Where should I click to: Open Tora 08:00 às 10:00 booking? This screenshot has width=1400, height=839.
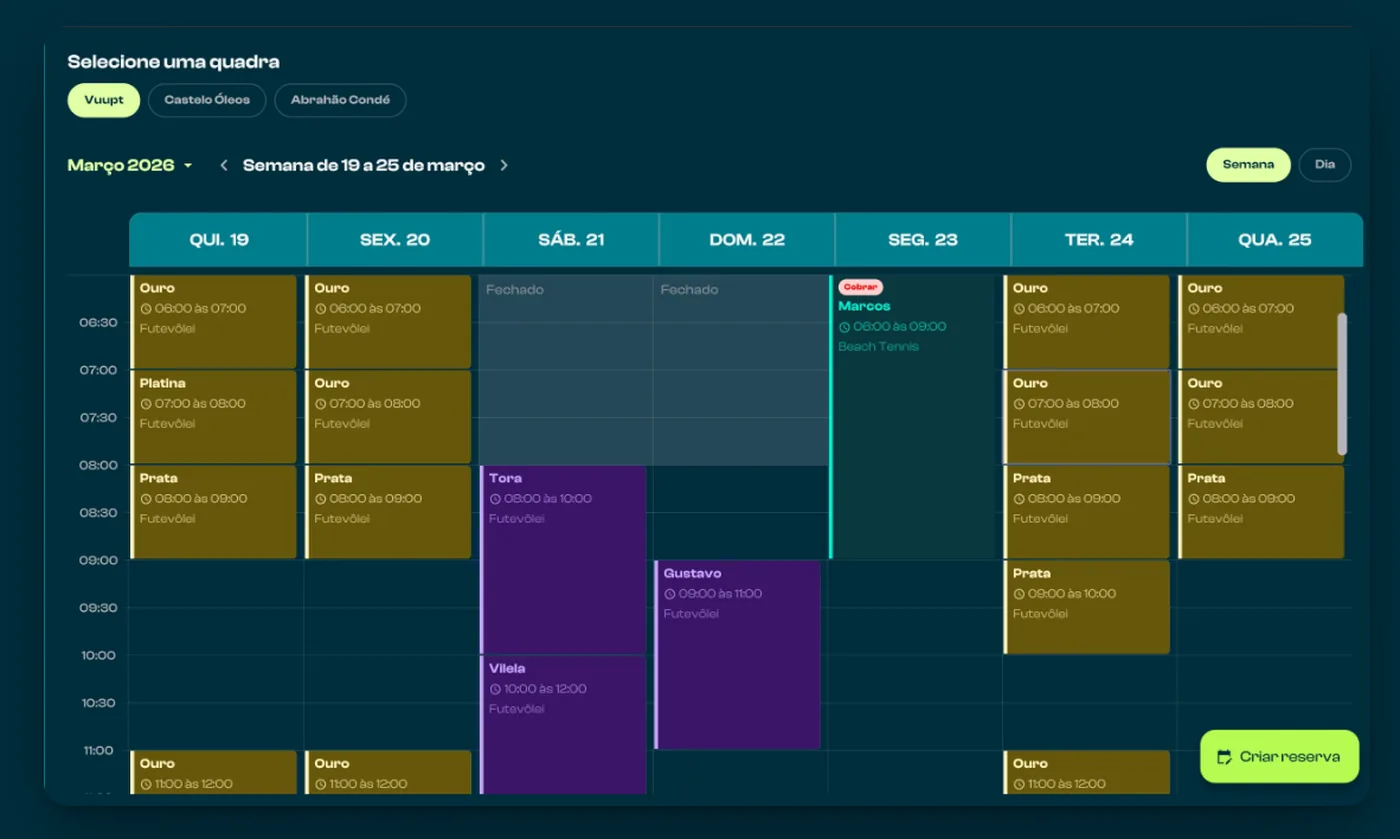pos(563,559)
